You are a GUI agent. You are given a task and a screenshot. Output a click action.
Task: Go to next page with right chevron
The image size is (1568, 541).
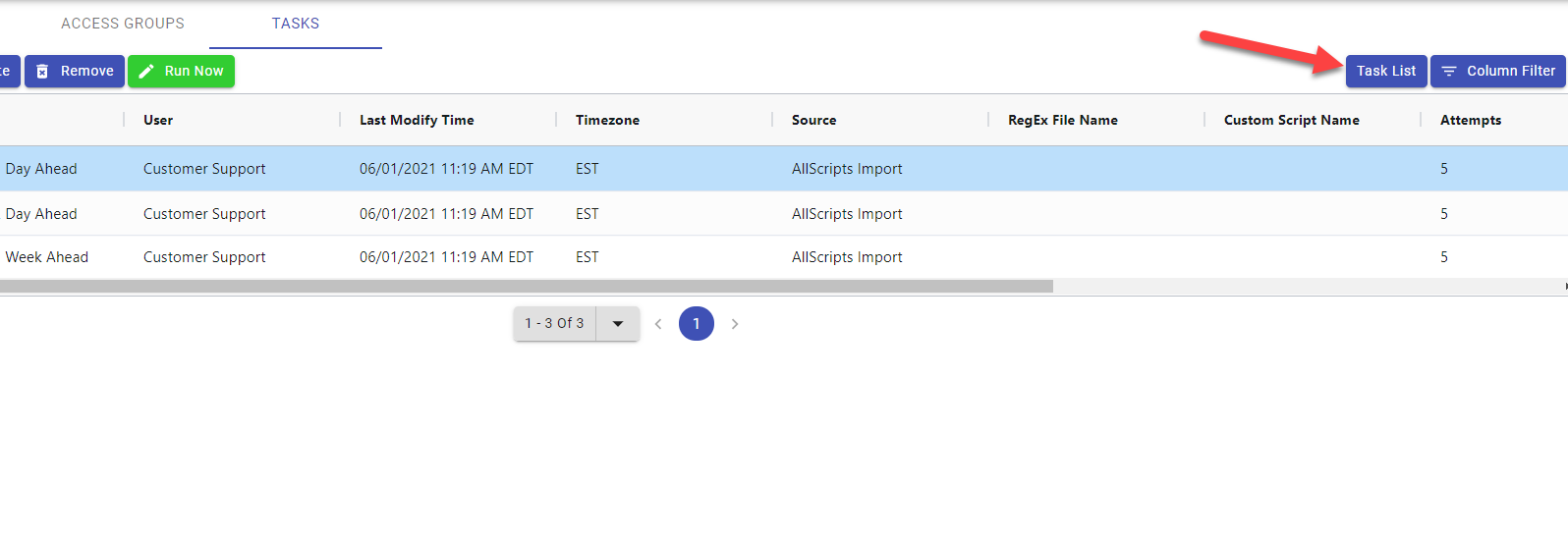pyautogui.click(x=735, y=324)
